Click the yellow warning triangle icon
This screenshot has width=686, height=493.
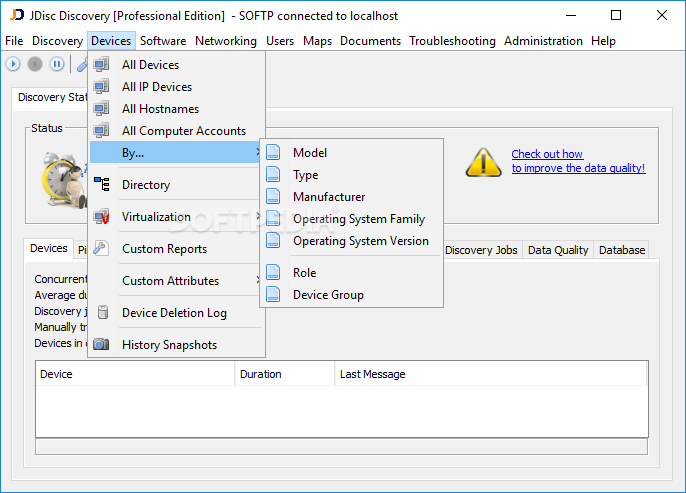coord(483,162)
